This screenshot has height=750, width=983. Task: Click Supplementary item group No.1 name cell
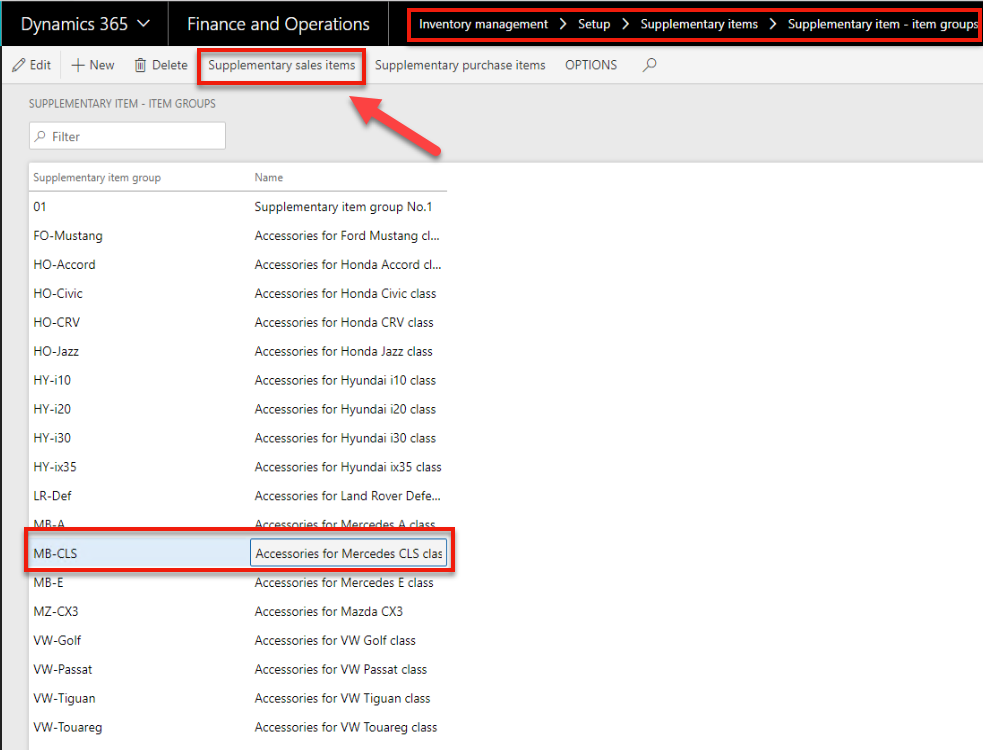343,207
